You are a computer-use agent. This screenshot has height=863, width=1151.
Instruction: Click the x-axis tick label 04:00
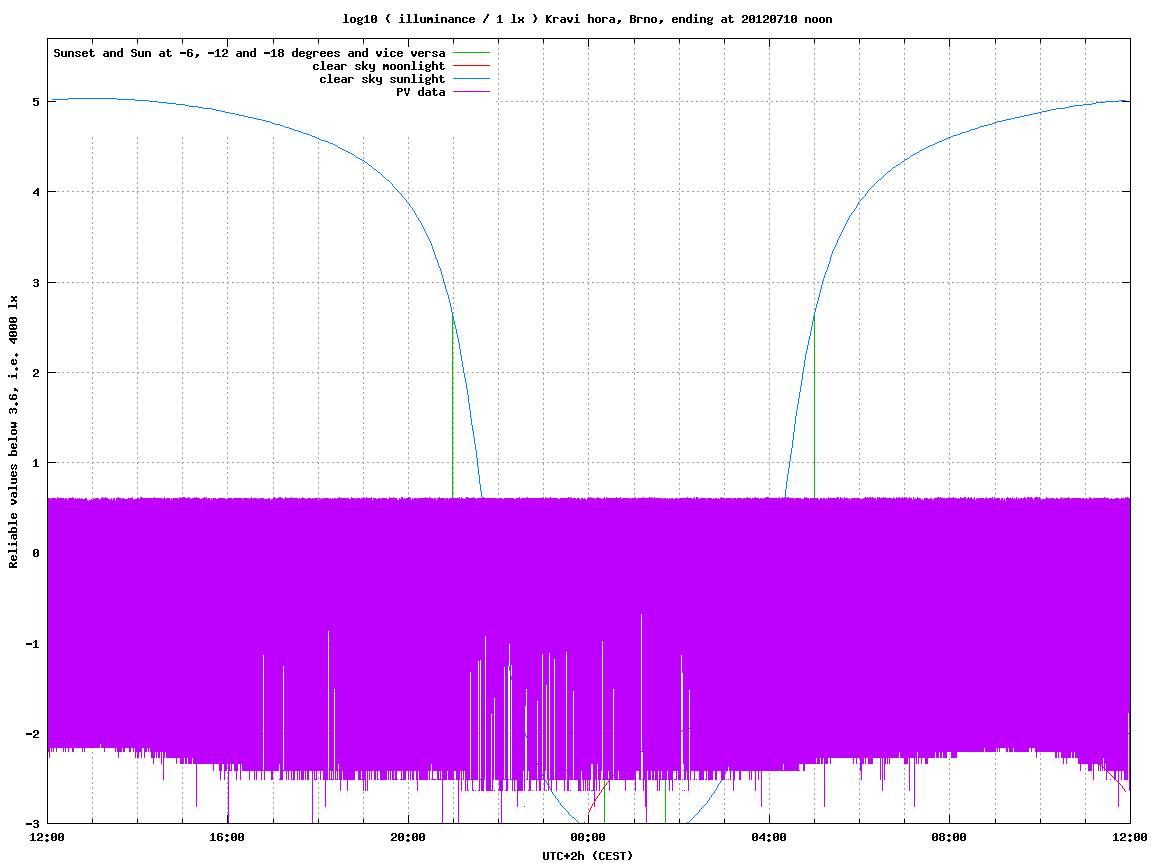tap(769, 837)
